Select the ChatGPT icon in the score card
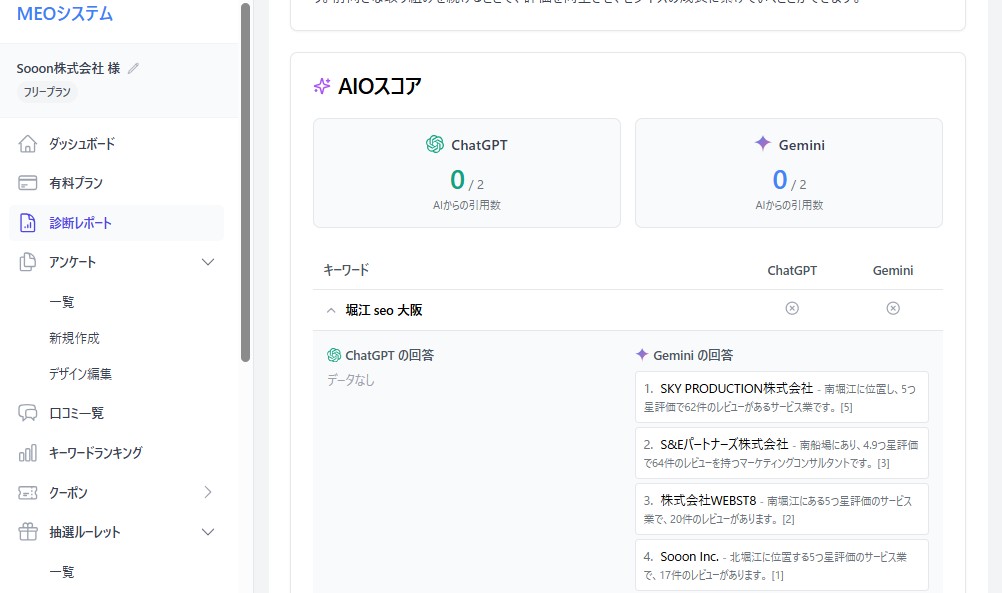This screenshot has width=1002, height=593. 434,144
